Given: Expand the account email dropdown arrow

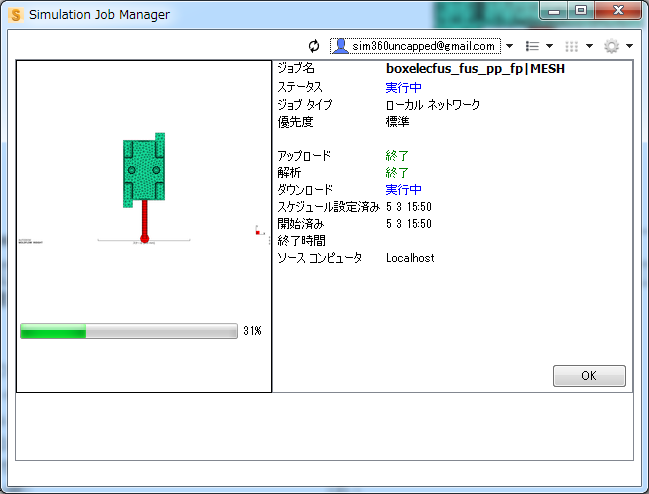Looking at the screenshot, I should point(510,46).
